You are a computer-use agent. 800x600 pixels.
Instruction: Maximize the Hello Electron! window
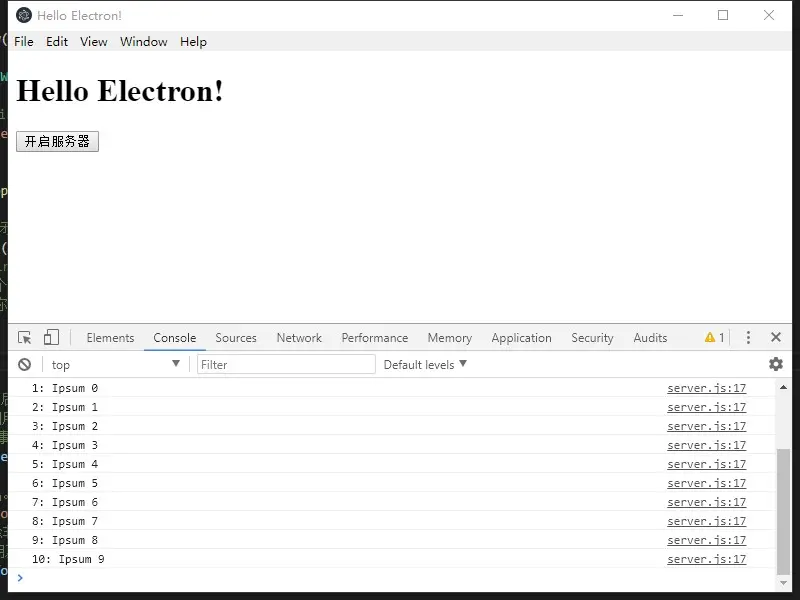pos(723,15)
